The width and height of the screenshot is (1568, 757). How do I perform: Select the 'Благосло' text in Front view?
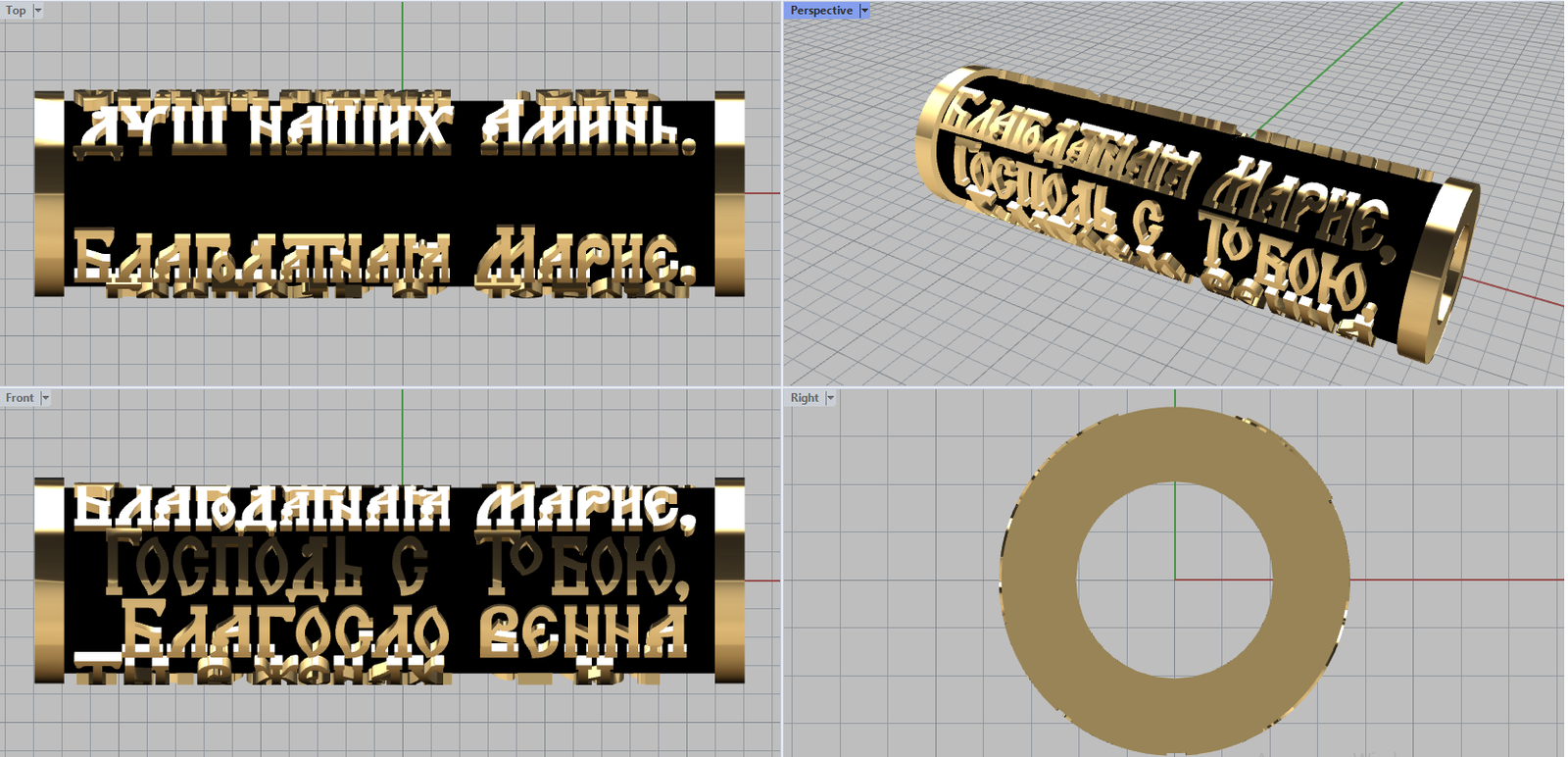coord(284,630)
